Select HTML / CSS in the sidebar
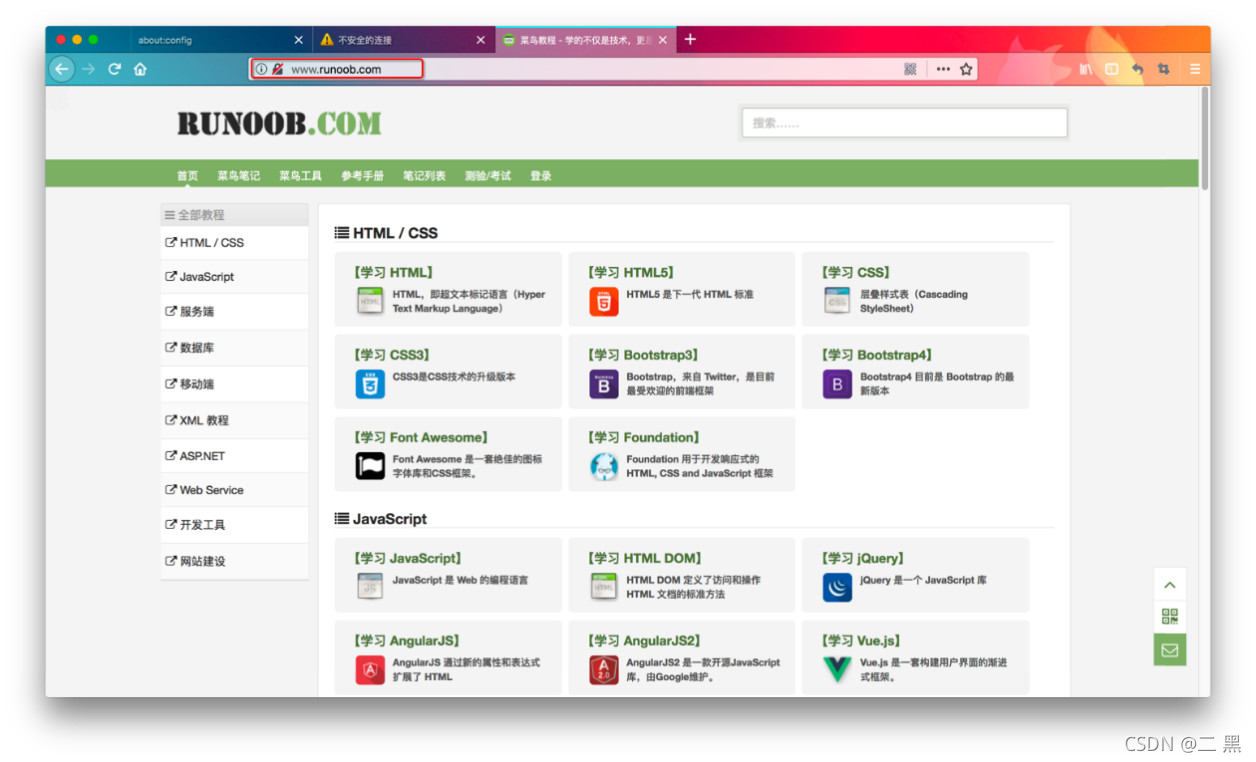Image resolution: width=1256 pixels, height=762 pixels. click(234, 243)
